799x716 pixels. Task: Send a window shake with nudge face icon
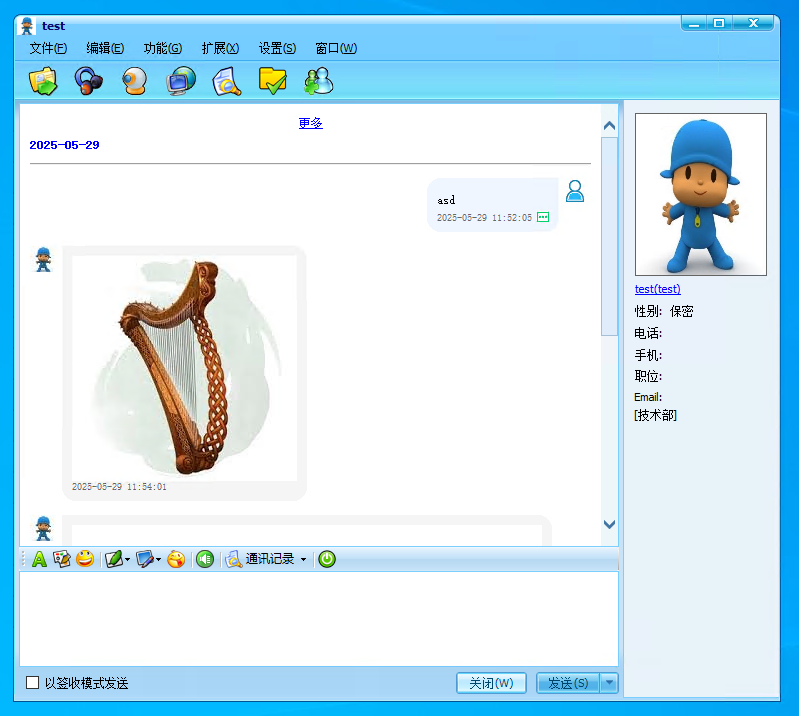tap(176, 559)
